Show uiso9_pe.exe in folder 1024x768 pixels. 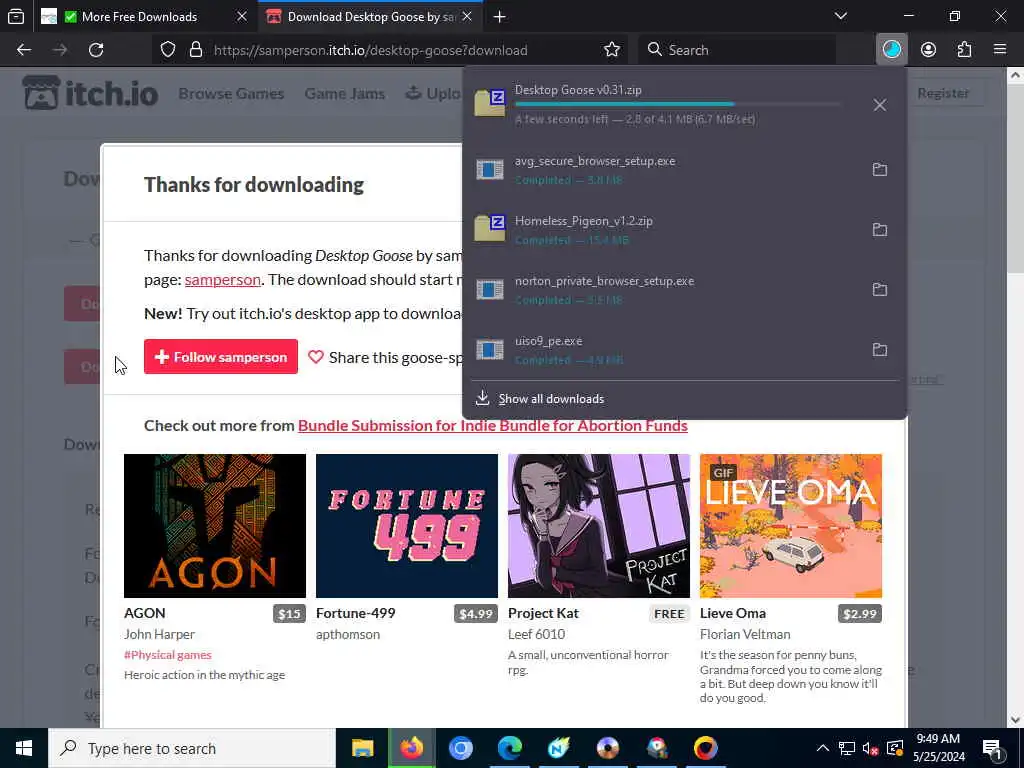(880, 349)
